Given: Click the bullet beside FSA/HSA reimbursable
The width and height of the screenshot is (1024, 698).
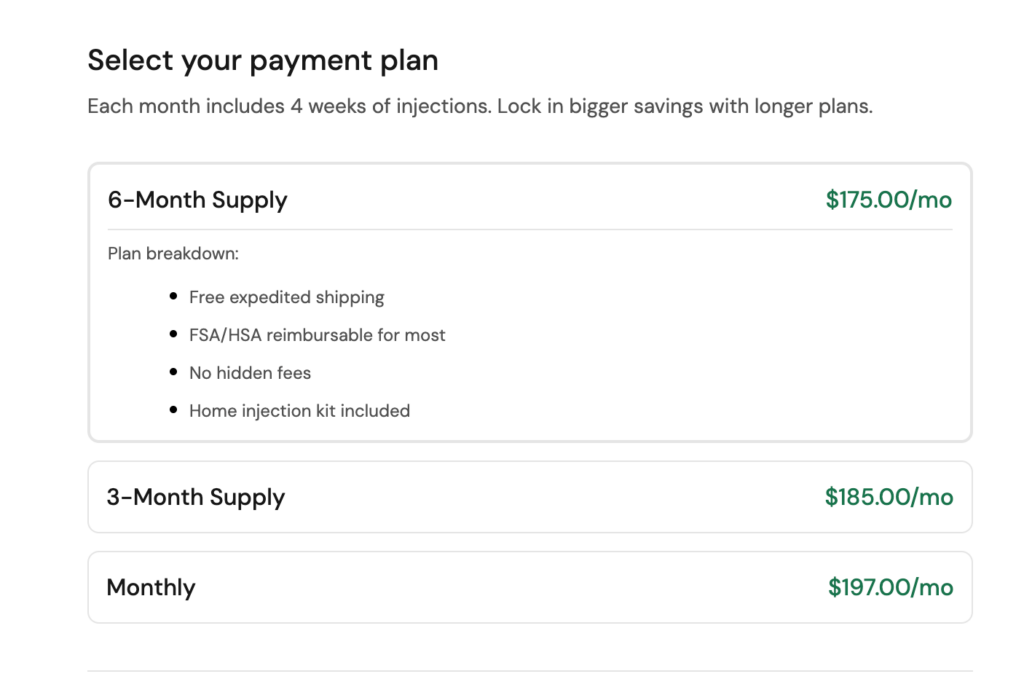Looking at the screenshot, I should (174, 335).
